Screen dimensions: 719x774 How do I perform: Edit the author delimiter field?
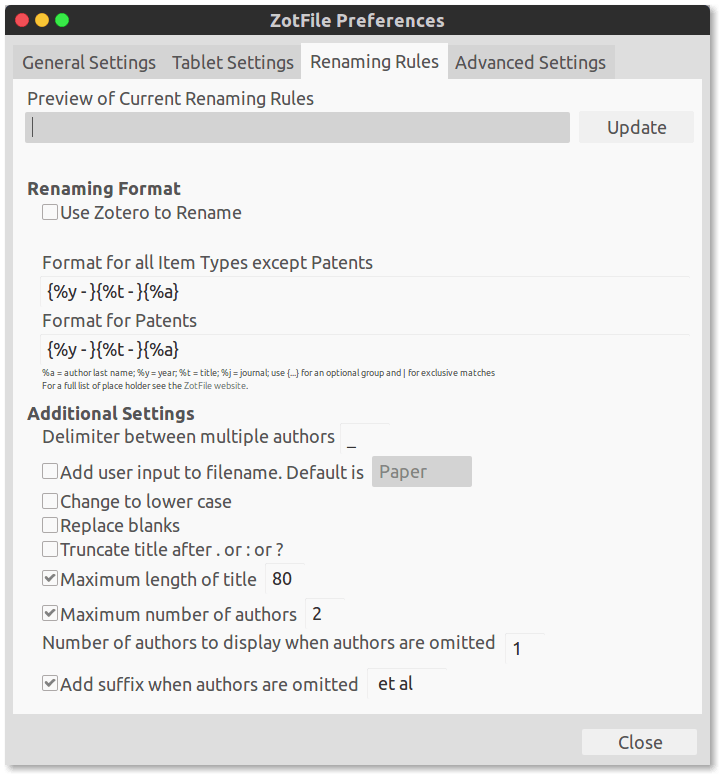(364, 438)
